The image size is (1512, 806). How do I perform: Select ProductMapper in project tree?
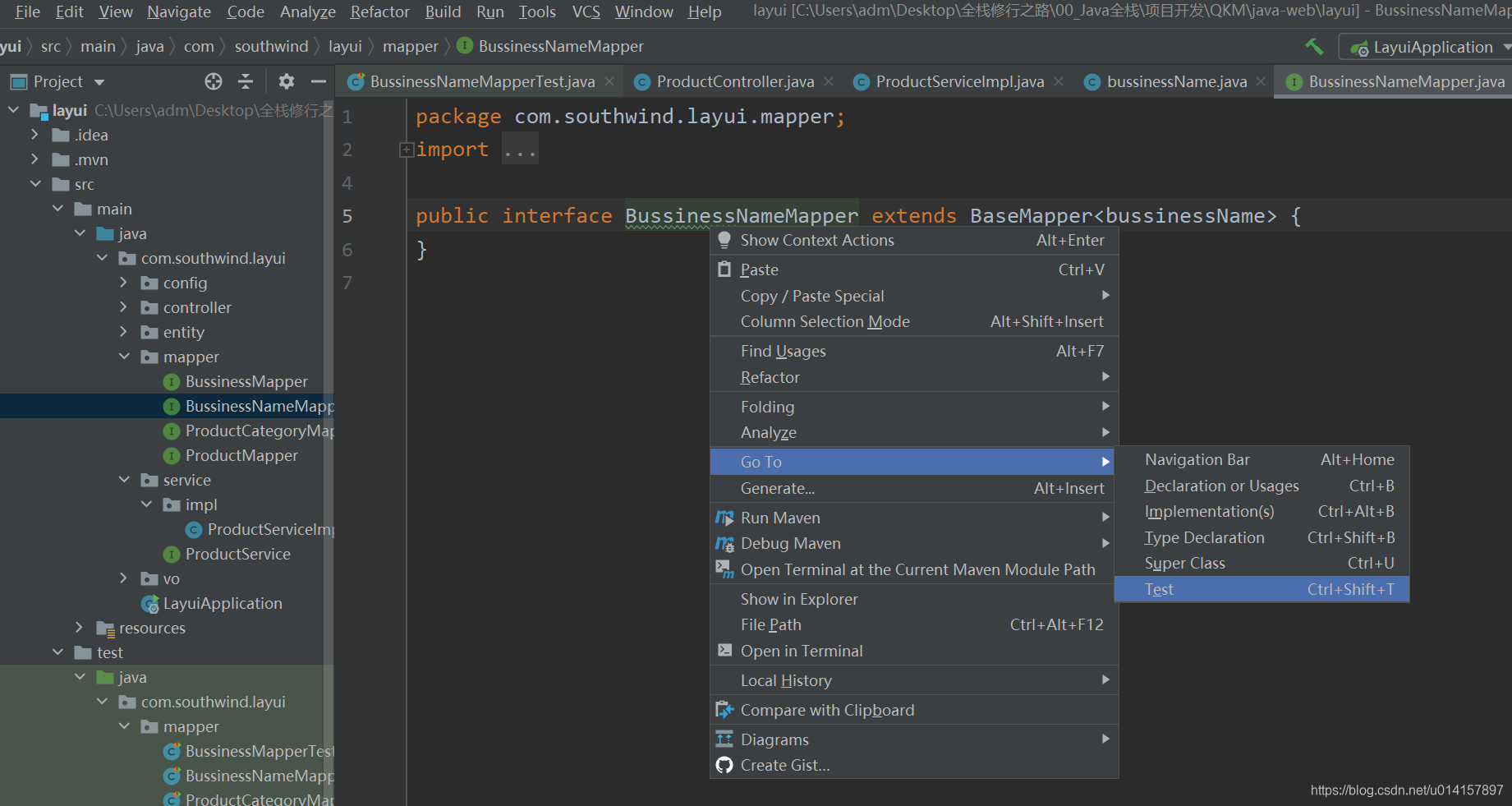241,456
